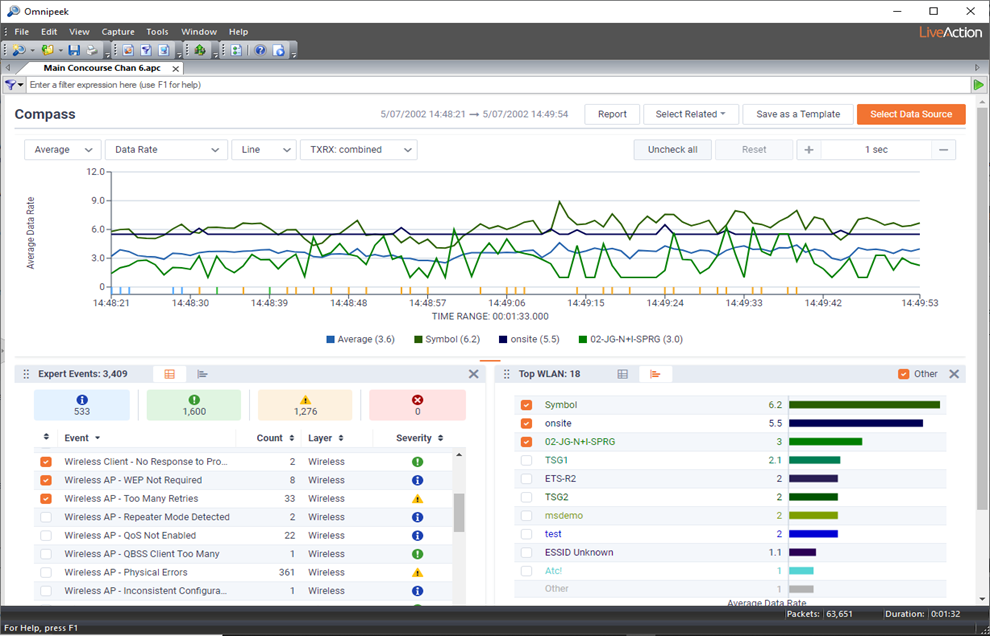Viewport: 990px width, 636px height.
Task: Open the Capture menu
Action: [x=118, y=32]
